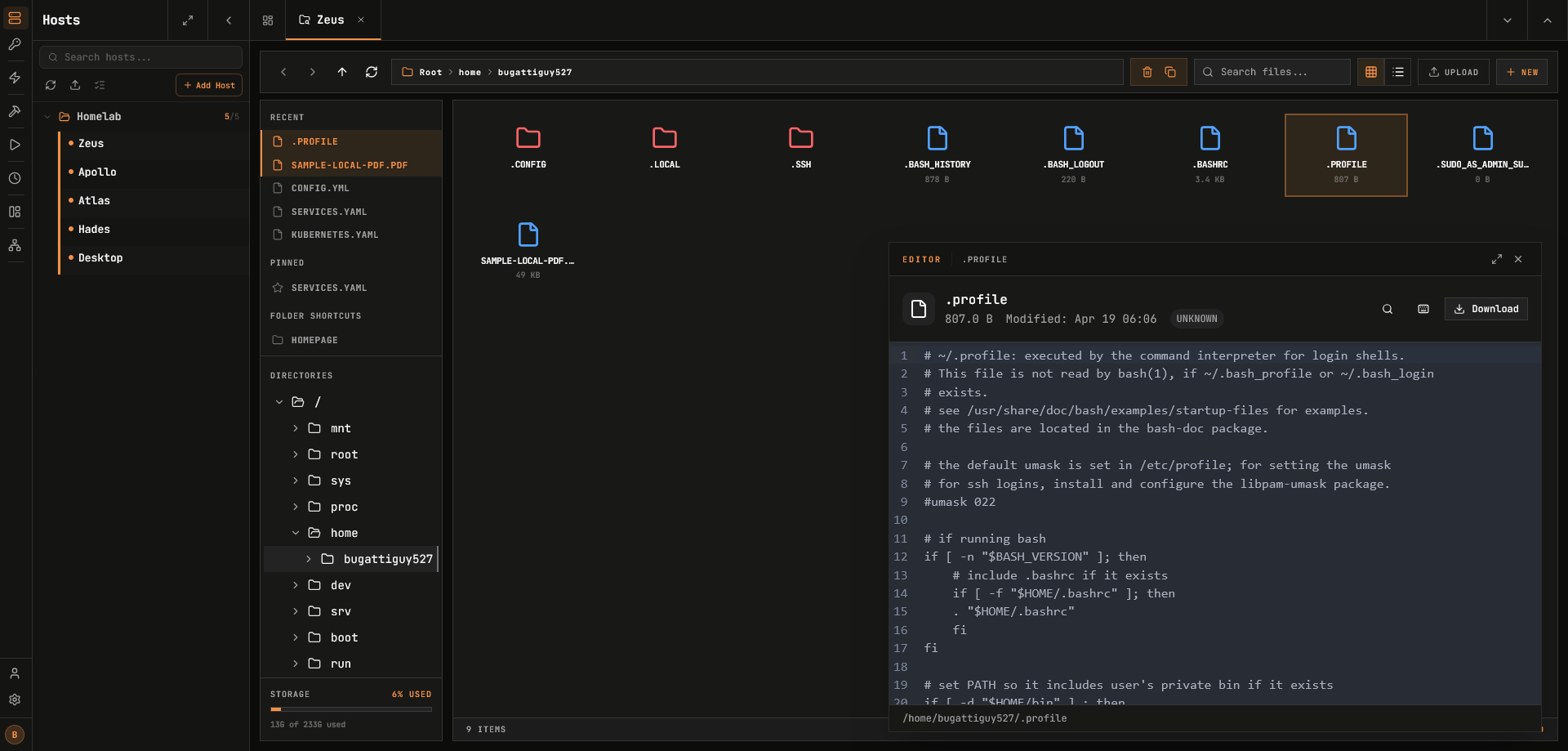Open SAMPLE-LOCAL-PDF.PDF from recent list
Screen dimensions: 1568x751
[x=351, y=165]
